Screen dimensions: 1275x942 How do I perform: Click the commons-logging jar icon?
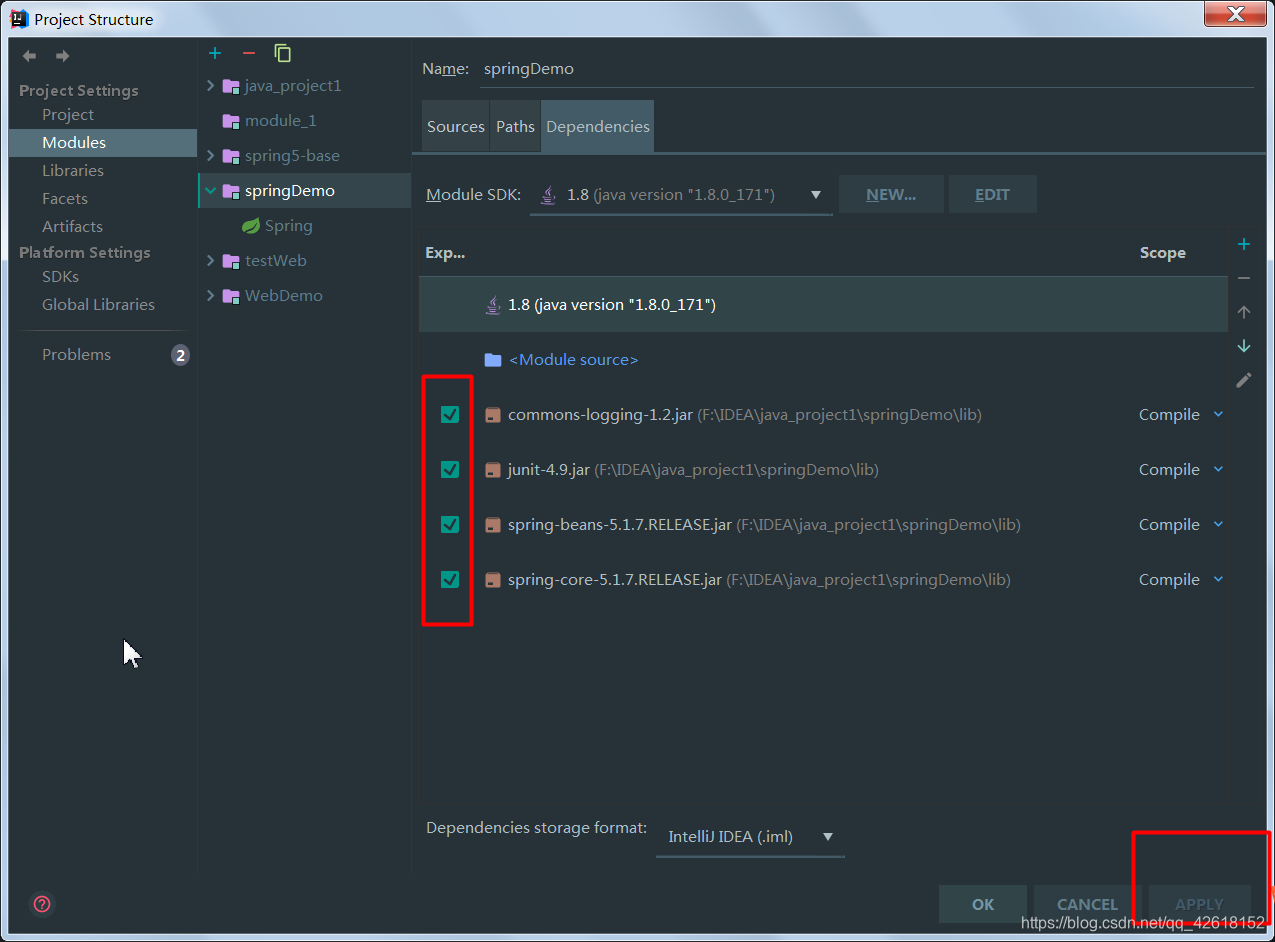coord(492,415)
